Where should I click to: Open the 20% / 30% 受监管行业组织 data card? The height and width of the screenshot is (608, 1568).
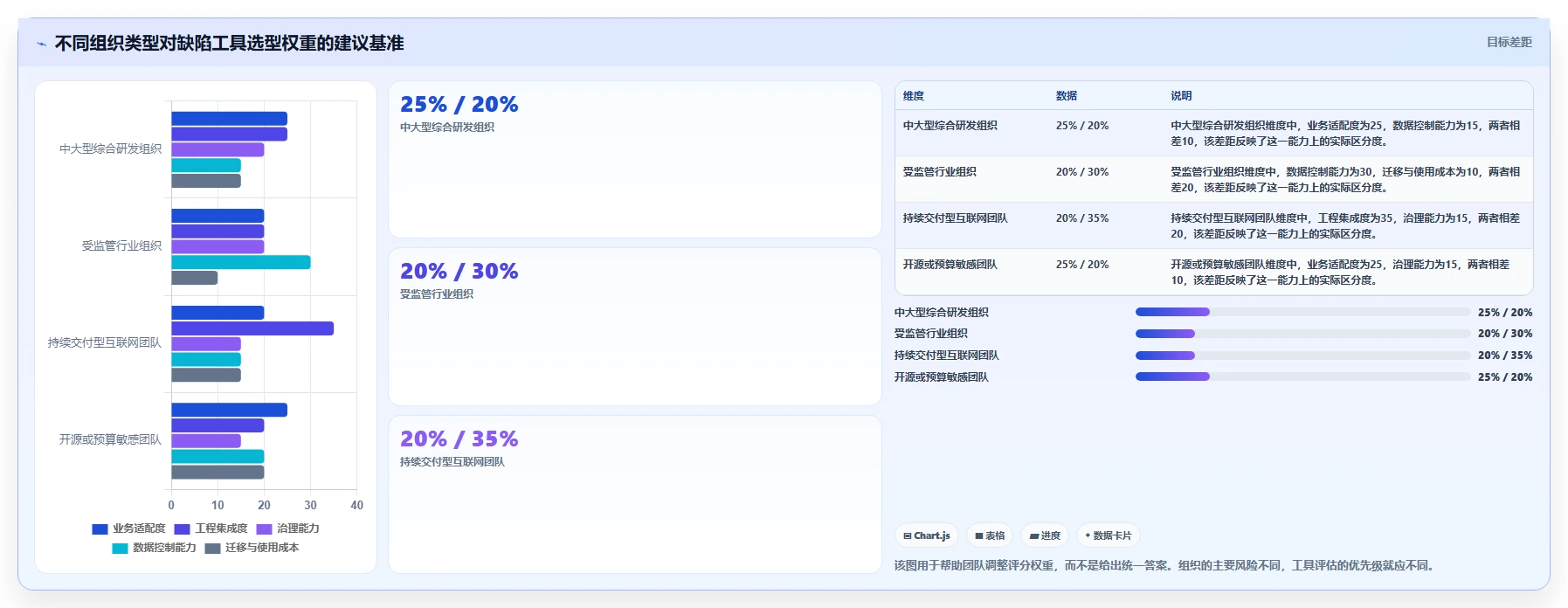coord(635,327)
